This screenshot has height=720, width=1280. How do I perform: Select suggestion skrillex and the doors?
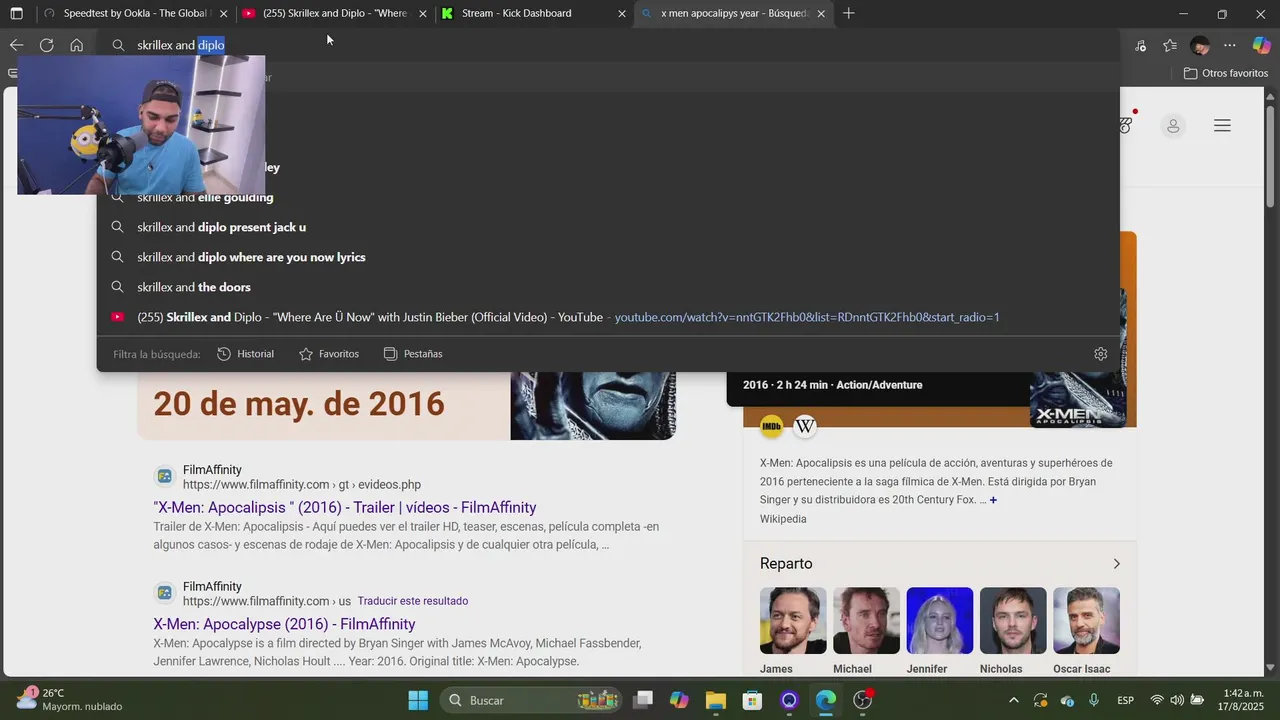[x=608, y=287]
